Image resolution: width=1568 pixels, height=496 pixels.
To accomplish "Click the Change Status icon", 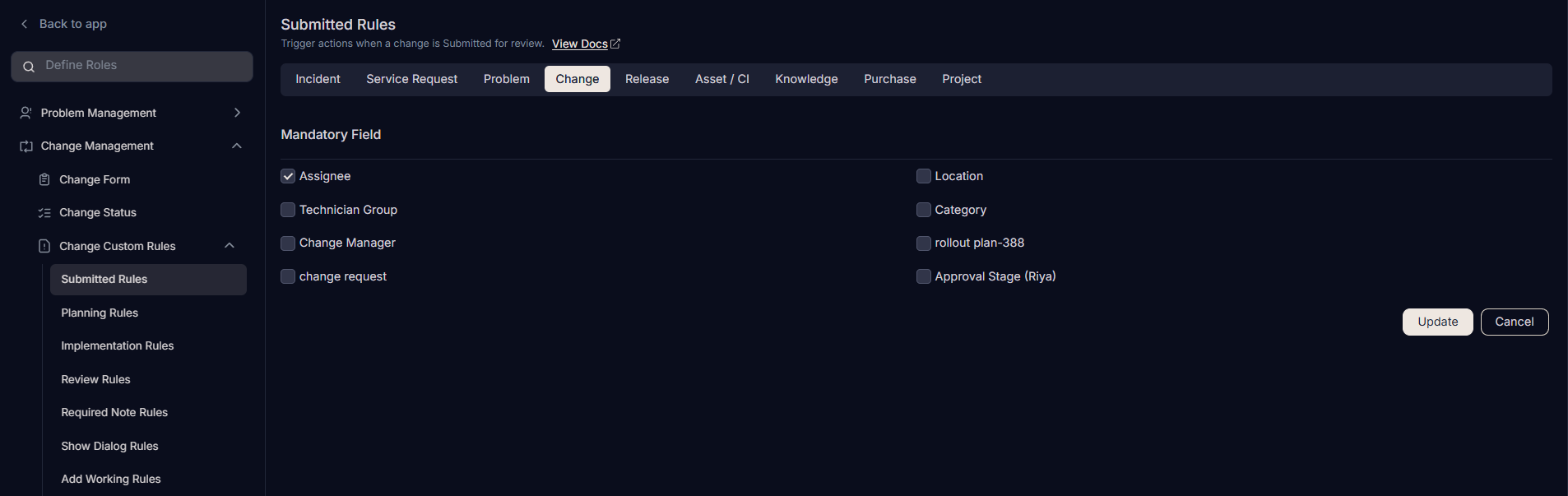I will (x=44, y=213).
